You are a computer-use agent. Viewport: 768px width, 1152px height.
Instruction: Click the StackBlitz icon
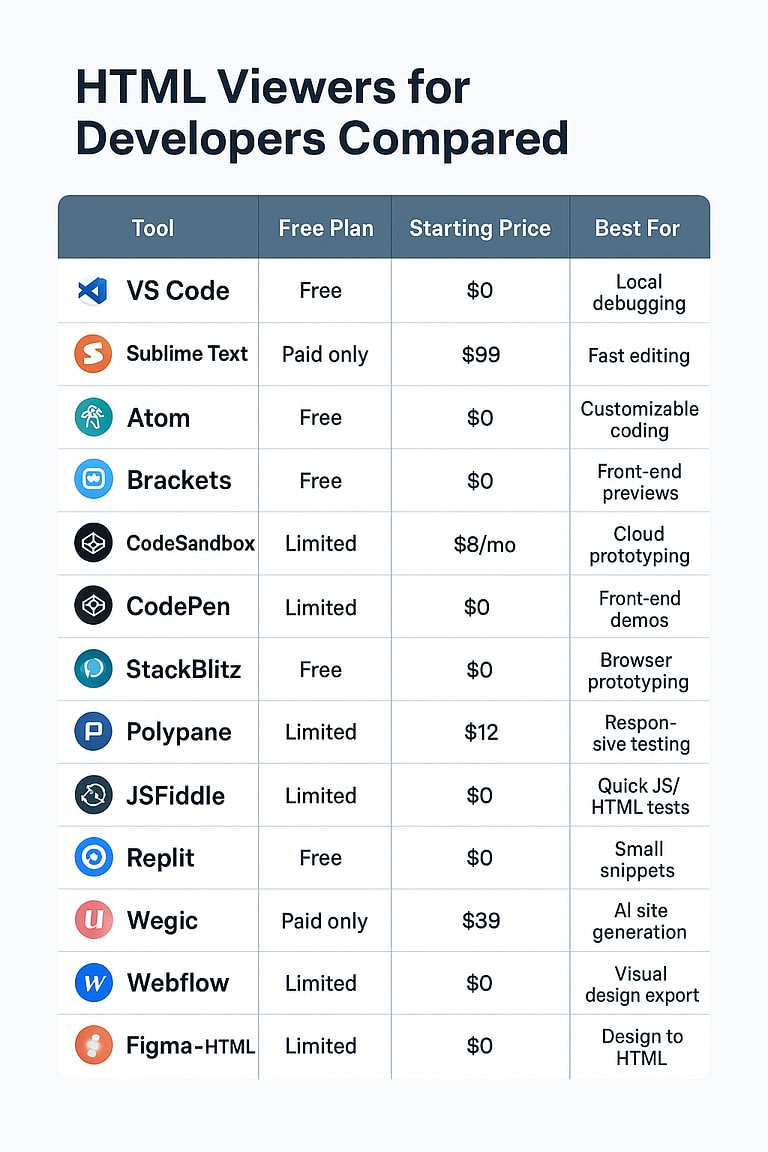pyautogui.click(x=93, y=669)
